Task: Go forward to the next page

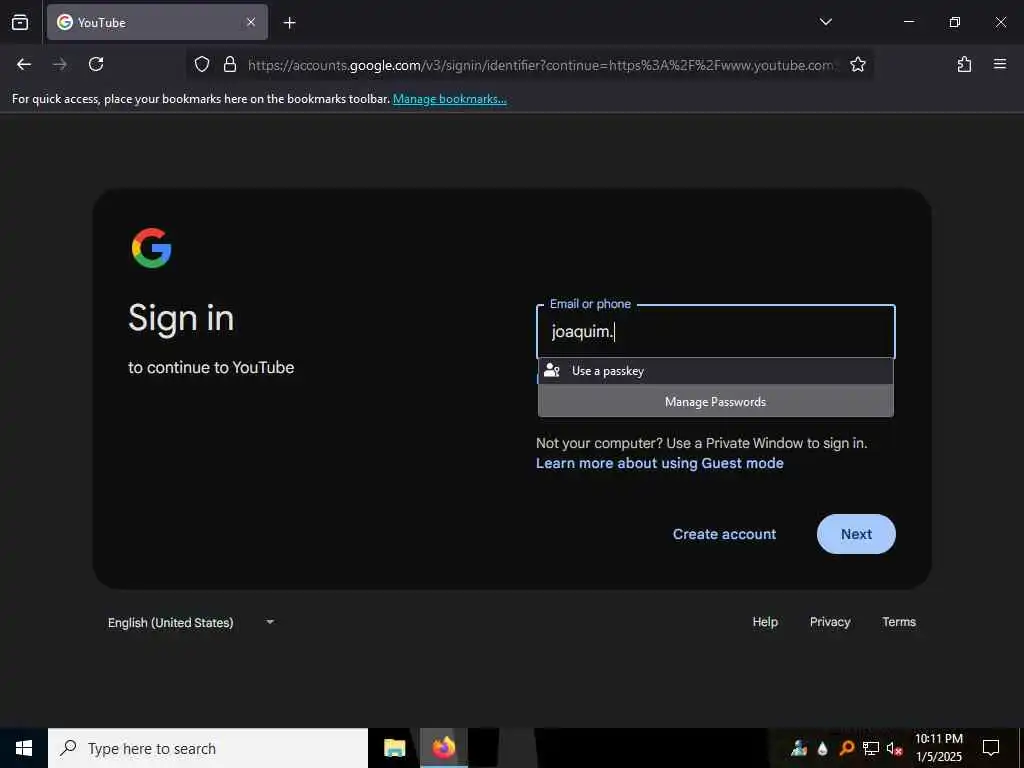Action: point(60,64)
